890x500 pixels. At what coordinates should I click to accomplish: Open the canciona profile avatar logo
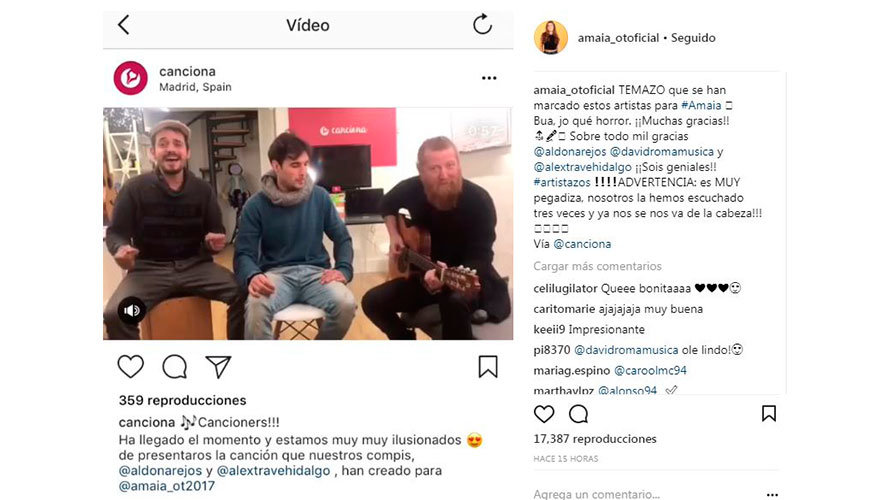point(131,78)
